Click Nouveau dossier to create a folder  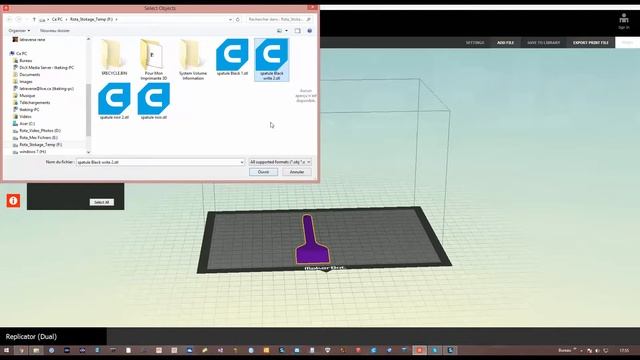pyautogui.click(x=55, y=31)
